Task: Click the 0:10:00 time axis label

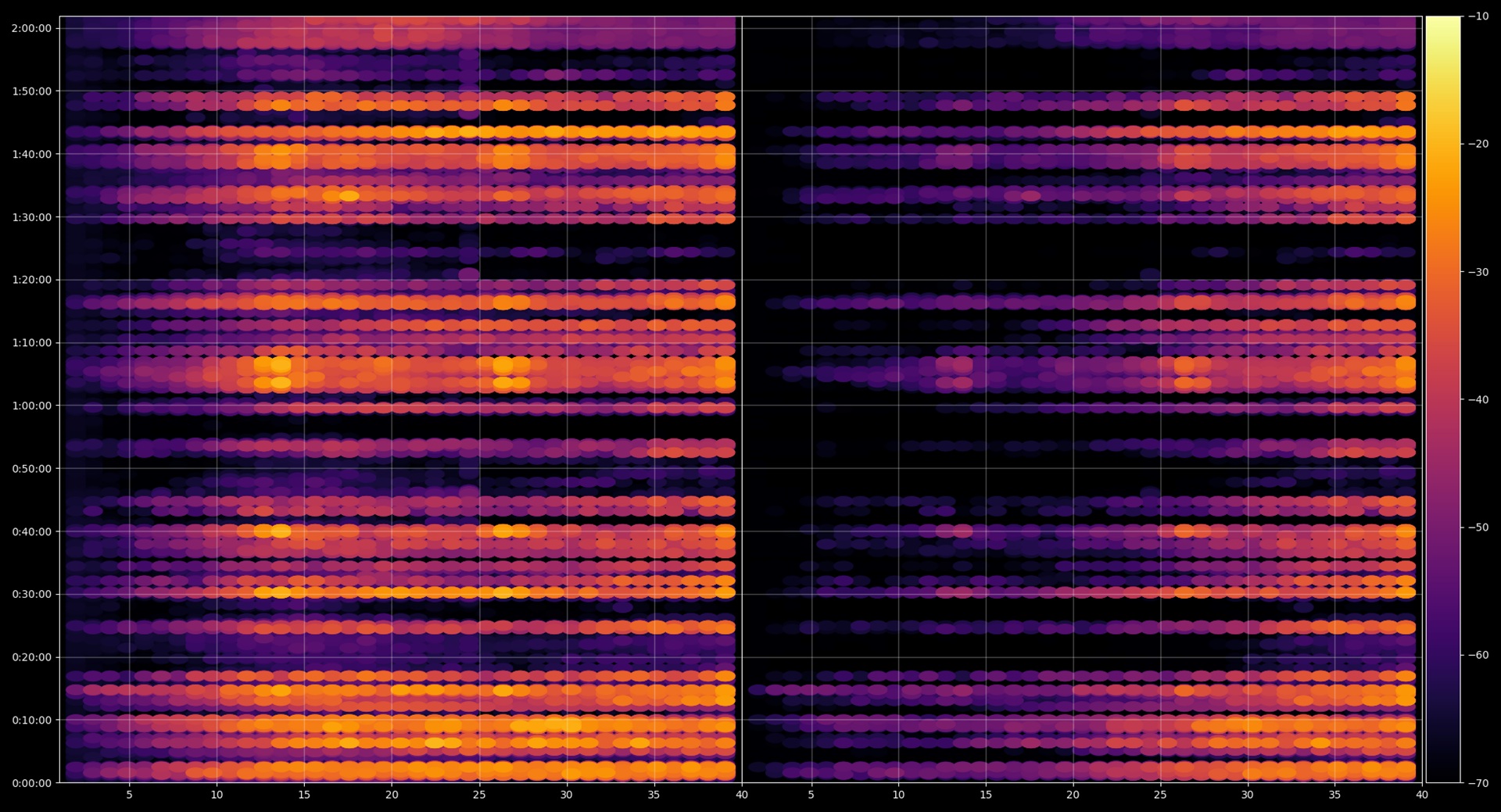Action: [x=31, y=721]
